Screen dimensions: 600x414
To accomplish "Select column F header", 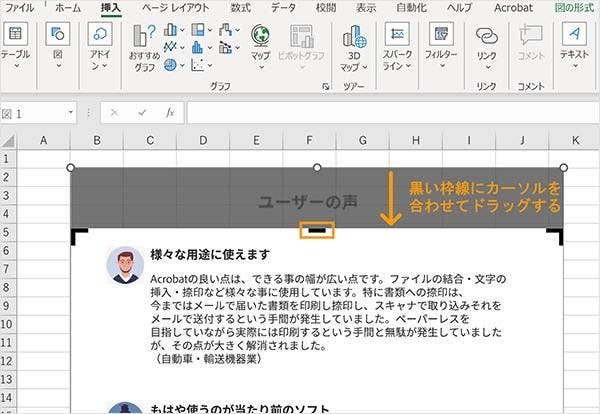I will [309, 141].
